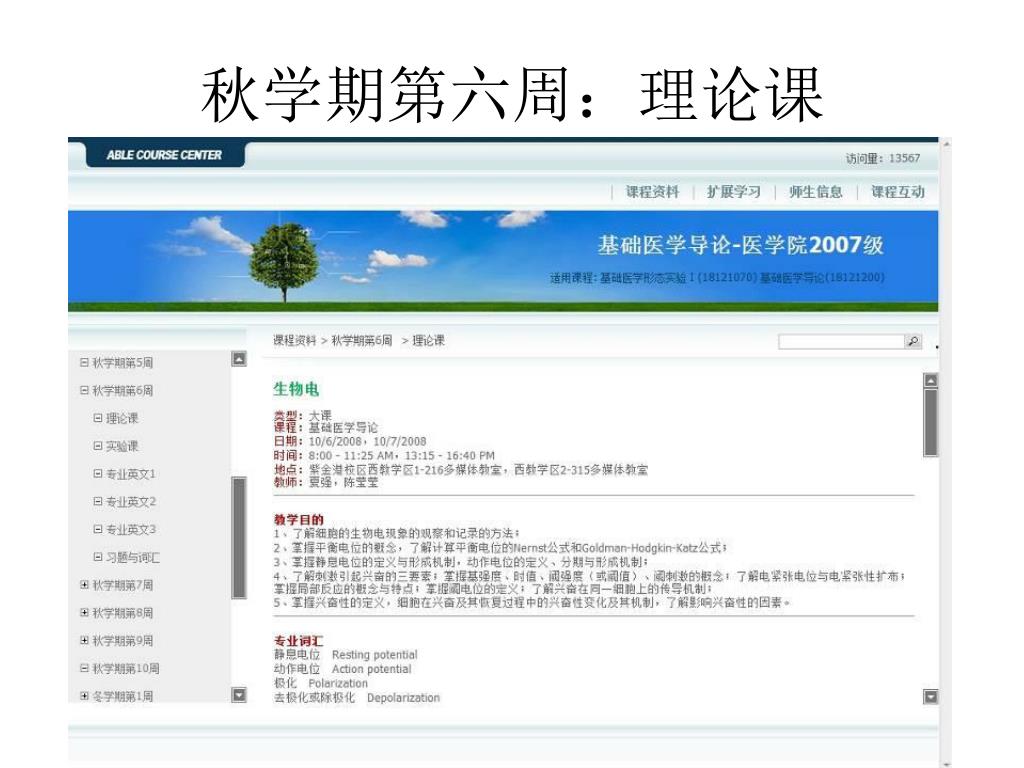Collapse the 秋学期第6周 tree node
The height and width of the screenshot is (768, 1024).
pos(84,390)
